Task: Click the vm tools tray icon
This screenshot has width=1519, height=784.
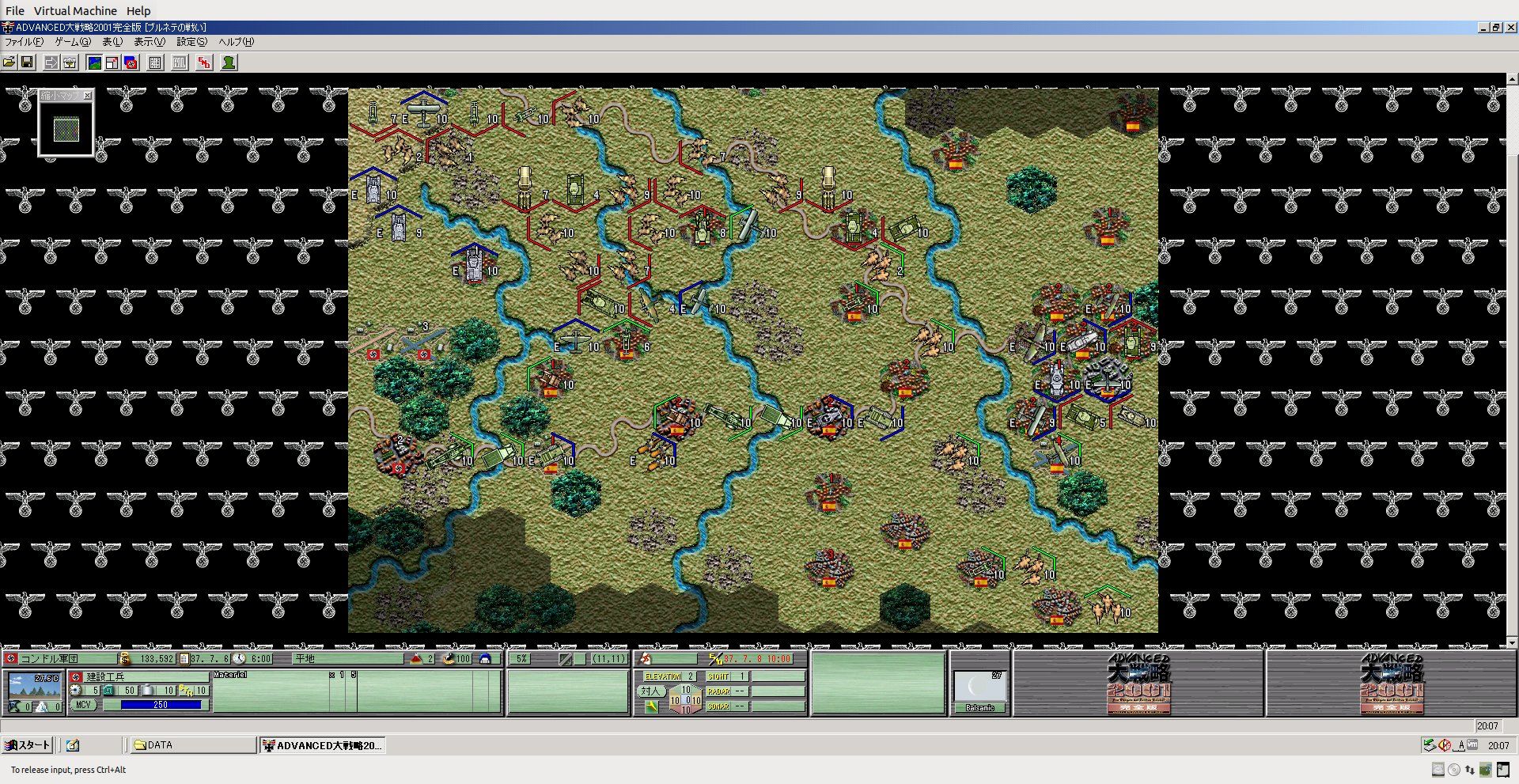Action: point(1472,744)
